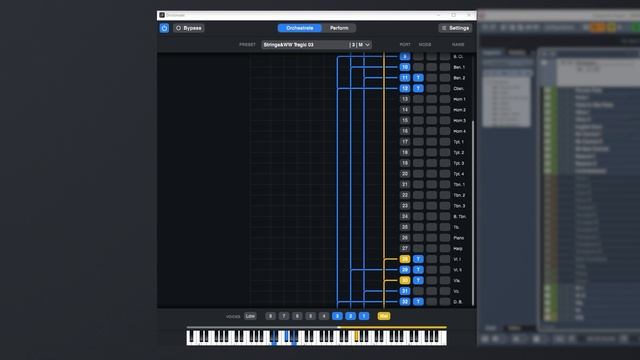This screenshot has width=640, height=360.
Task: Click port number 16 for Horn 4
Action: [404, 131]
